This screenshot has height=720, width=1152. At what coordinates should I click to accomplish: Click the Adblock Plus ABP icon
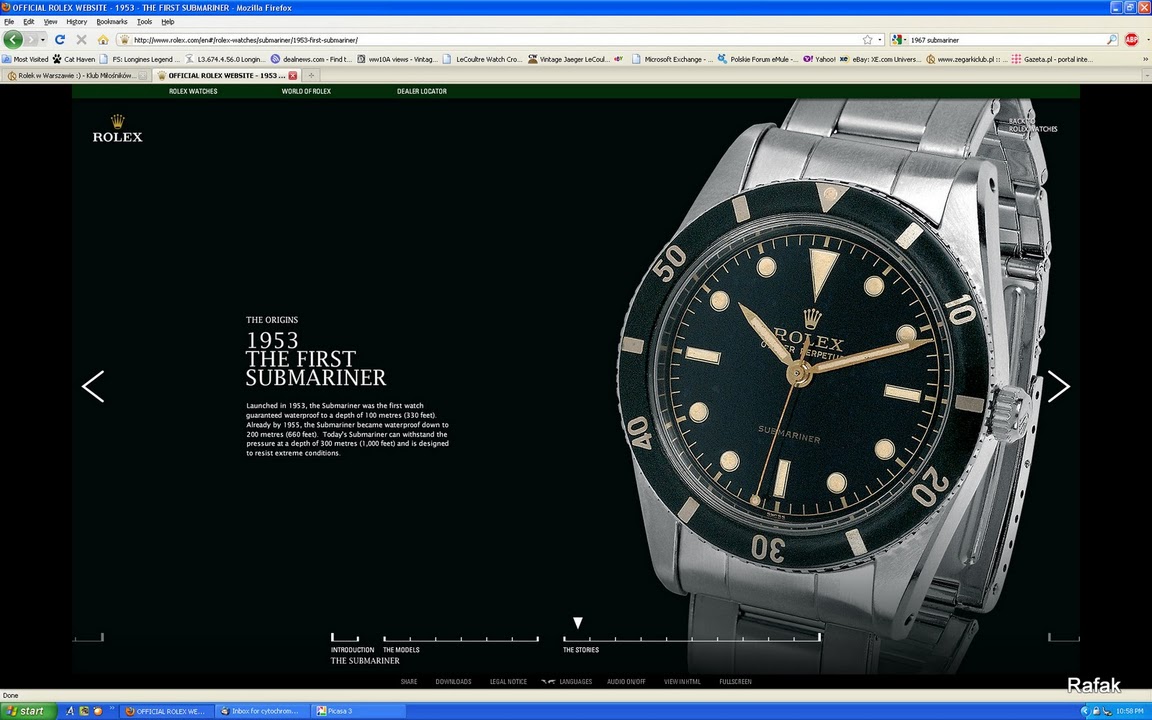point(1131,40)
